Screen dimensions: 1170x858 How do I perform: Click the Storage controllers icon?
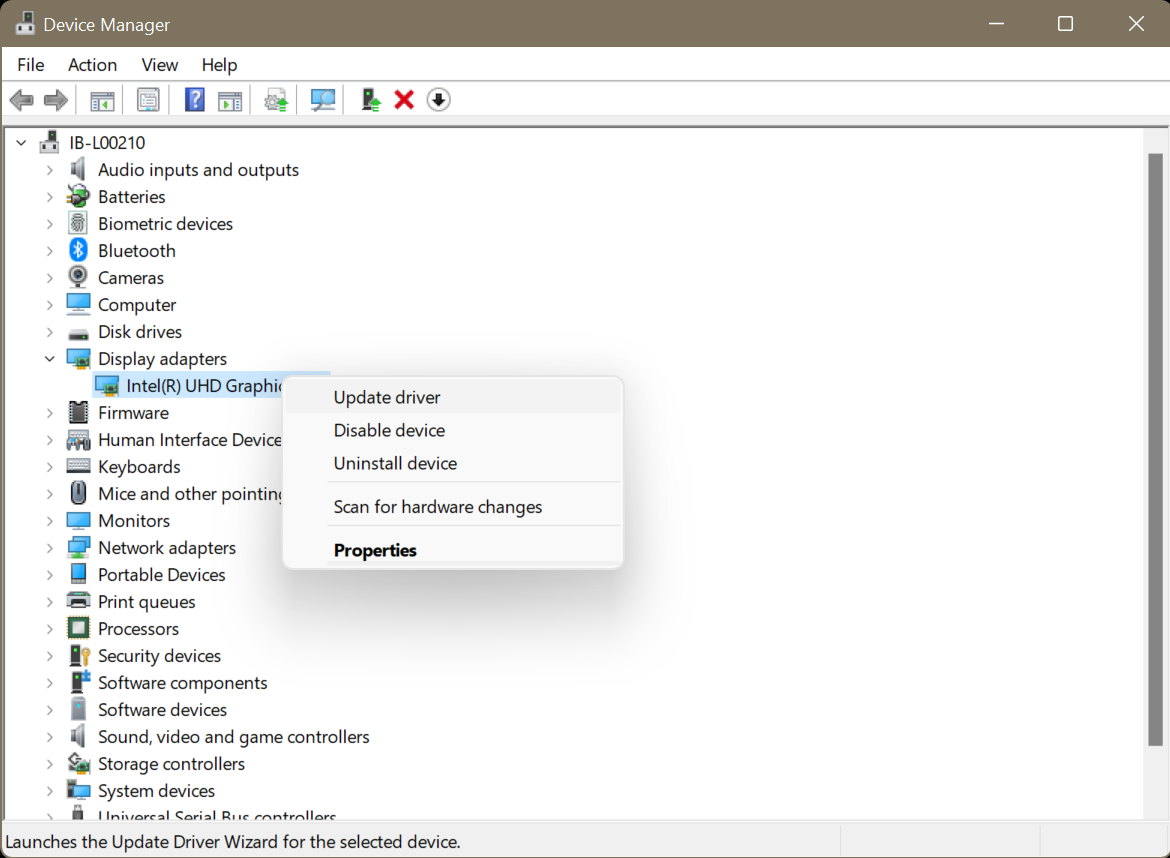point(78,763)
